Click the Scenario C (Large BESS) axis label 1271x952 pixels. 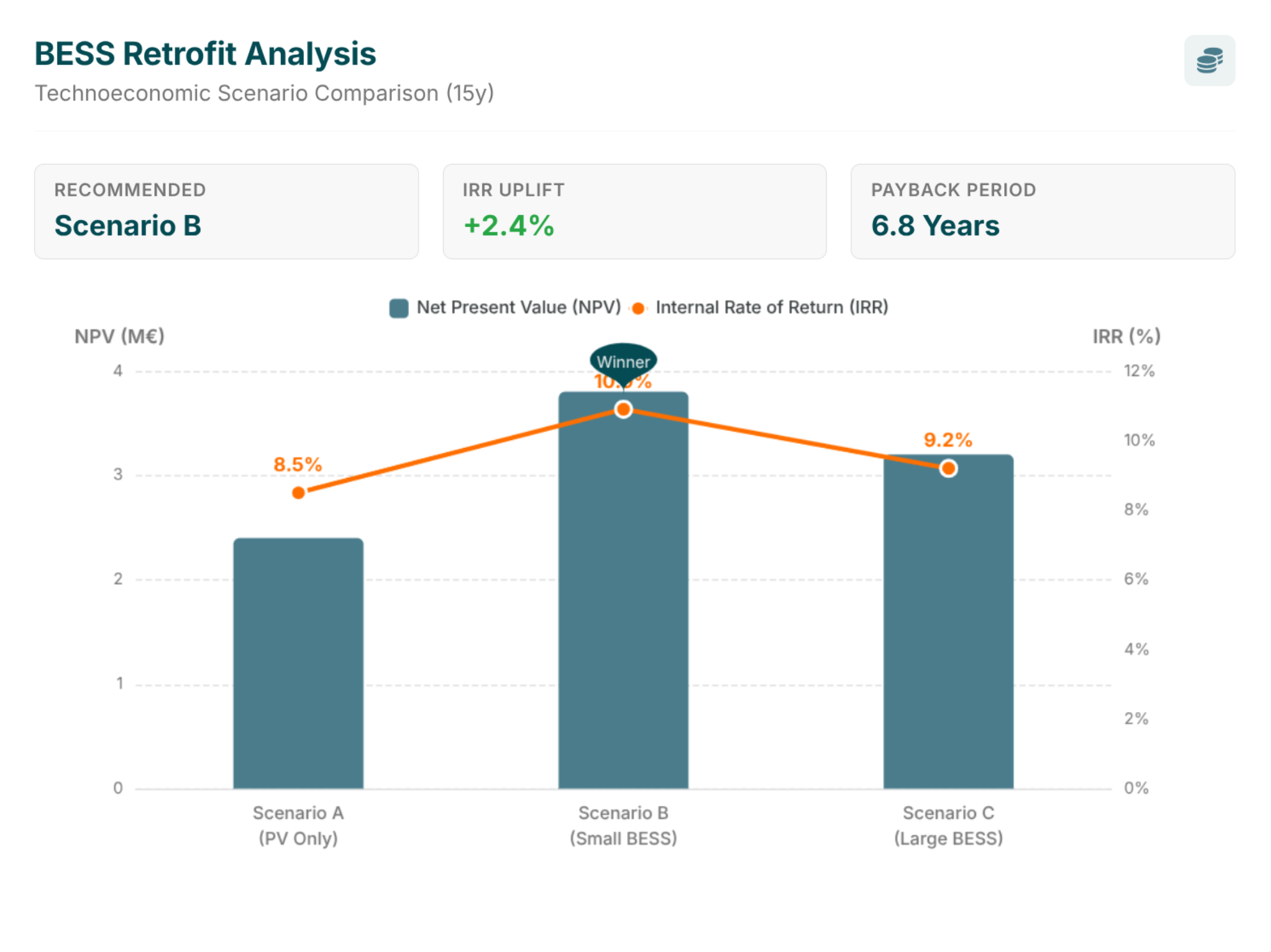(x=948, y=825)
